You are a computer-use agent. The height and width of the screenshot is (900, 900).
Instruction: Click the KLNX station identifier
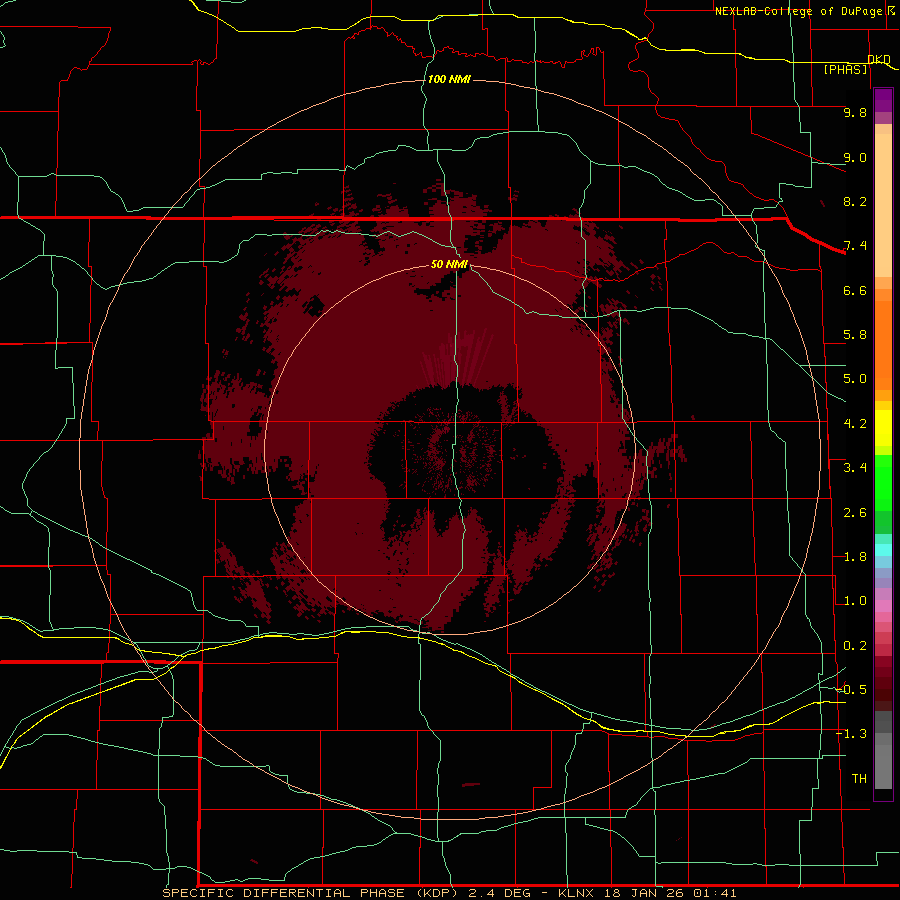[576, 893]
